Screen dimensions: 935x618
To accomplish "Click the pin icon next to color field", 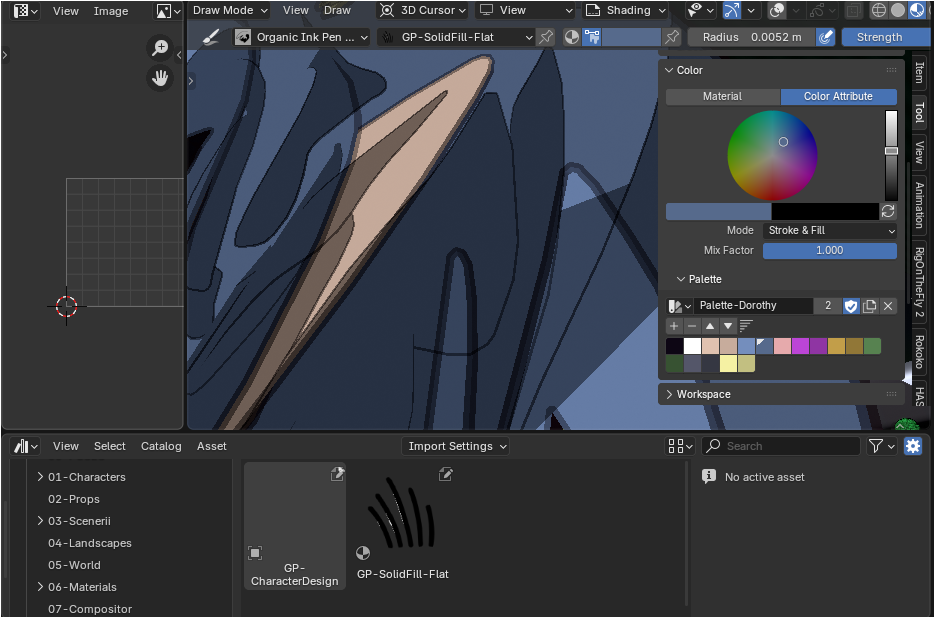I will (672, 37).
